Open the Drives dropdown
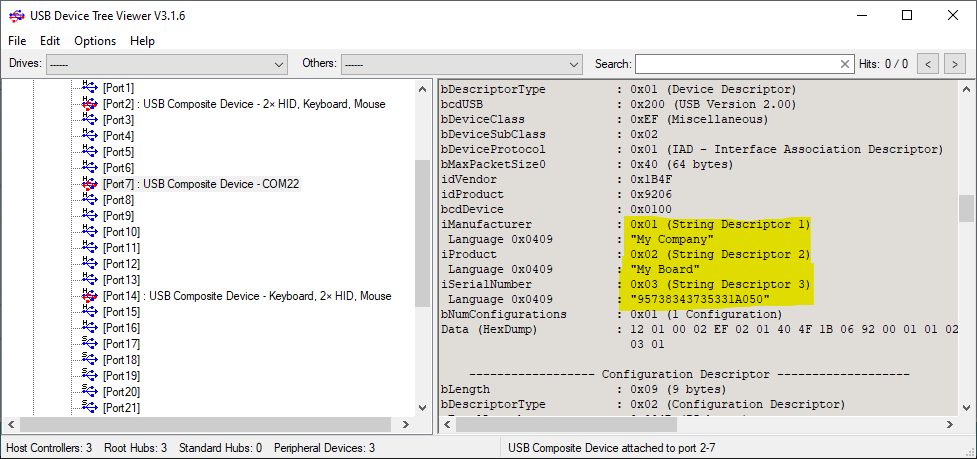This screenshot has height=459, width=977. point(167,64)
